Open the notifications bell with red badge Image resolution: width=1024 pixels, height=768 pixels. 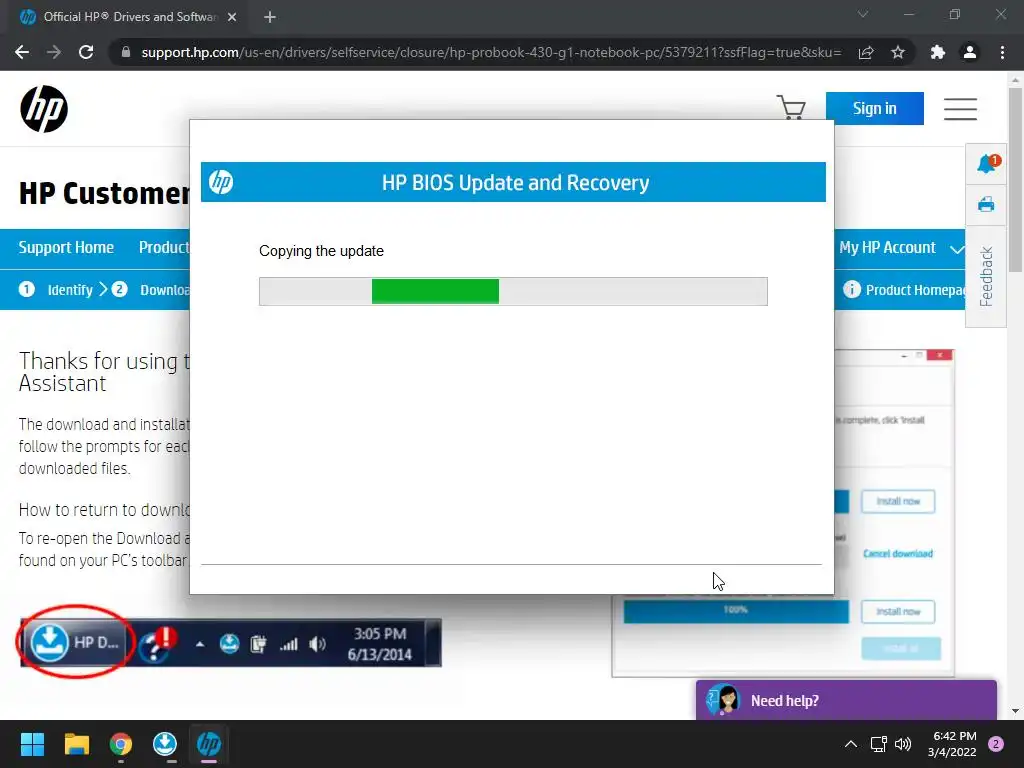tap(986, 163)
